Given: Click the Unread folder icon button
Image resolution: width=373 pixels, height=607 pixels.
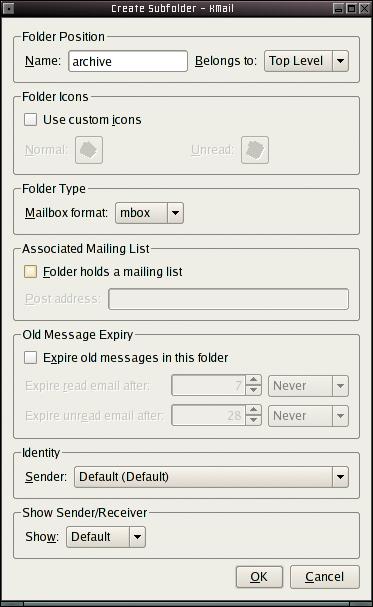Looking at the screenshot, I should 255,150.
